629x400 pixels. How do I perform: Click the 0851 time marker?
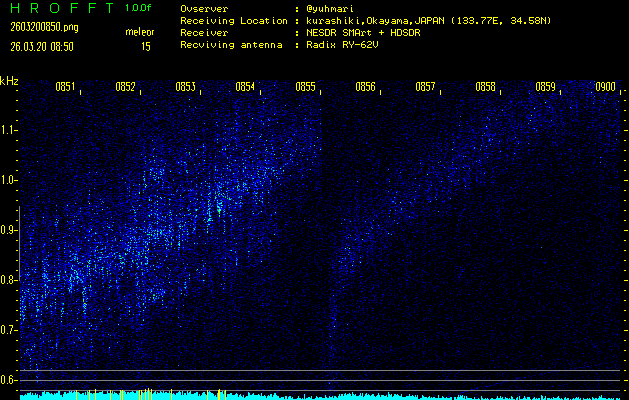click(x=66, y=87)
